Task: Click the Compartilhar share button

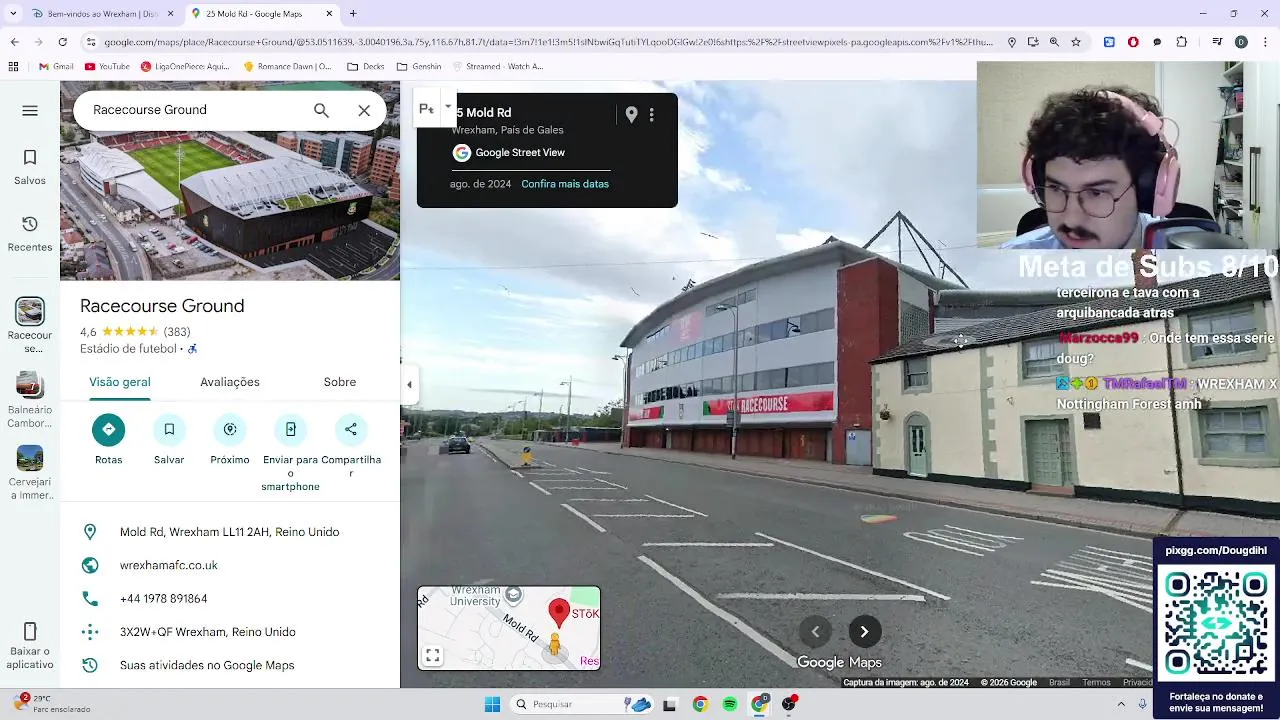Action: click(x=351, y=430)
